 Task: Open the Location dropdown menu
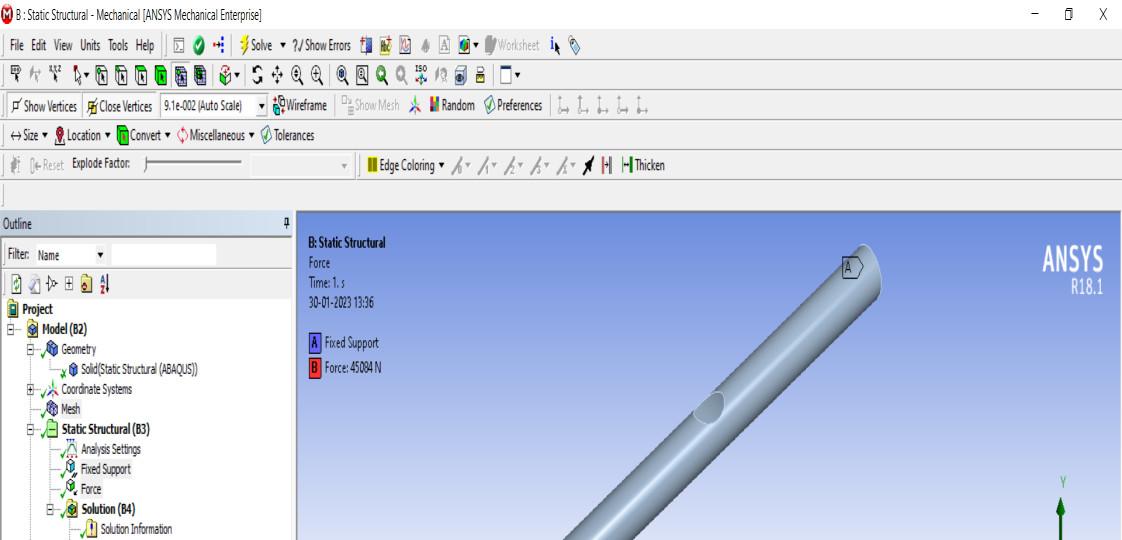coord(83,135)
